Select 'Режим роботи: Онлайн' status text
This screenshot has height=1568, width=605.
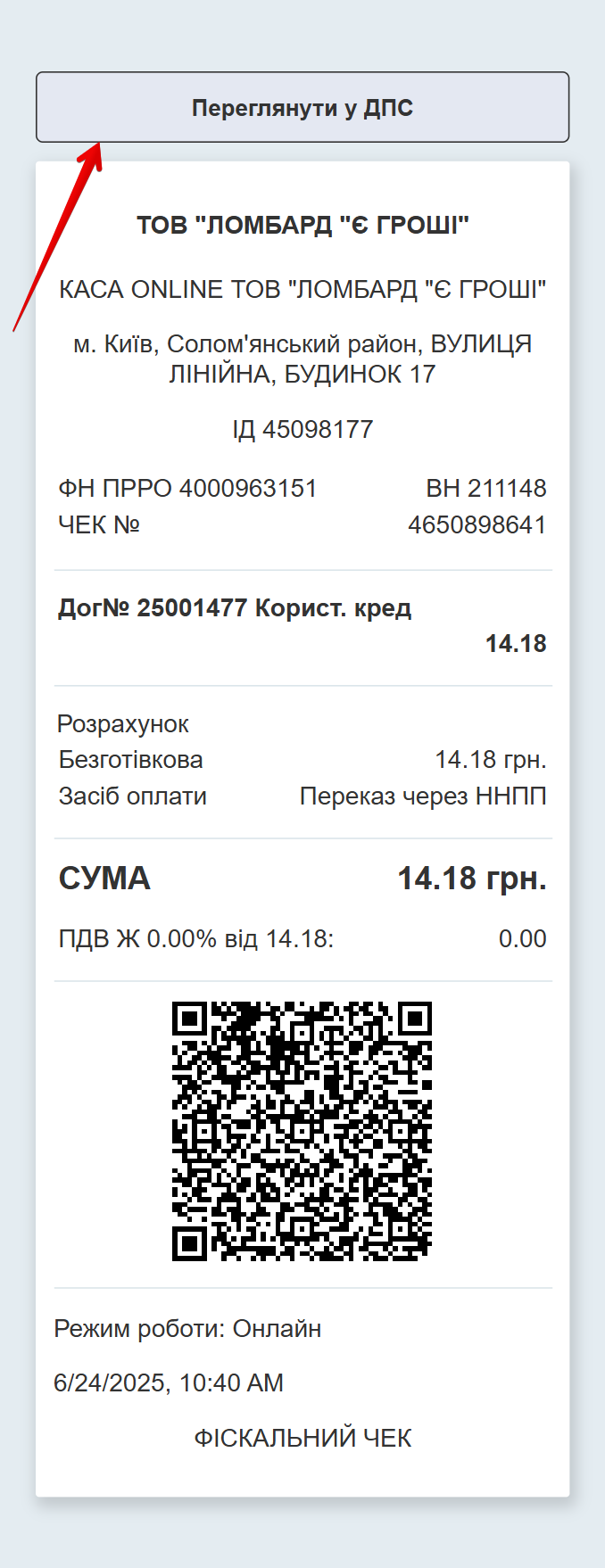point(187,1329)
